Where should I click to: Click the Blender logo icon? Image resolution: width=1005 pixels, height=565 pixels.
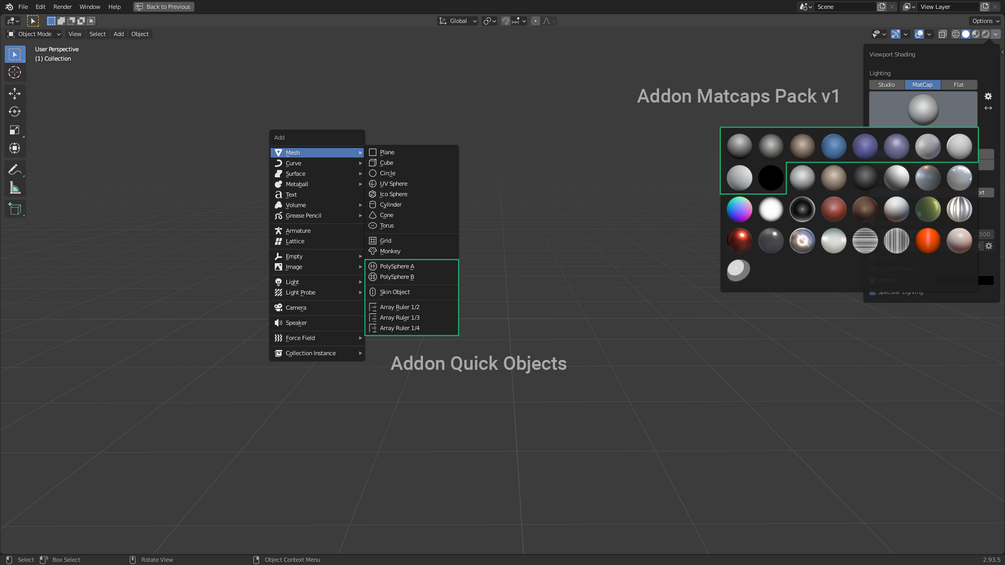tap(9, 6)
